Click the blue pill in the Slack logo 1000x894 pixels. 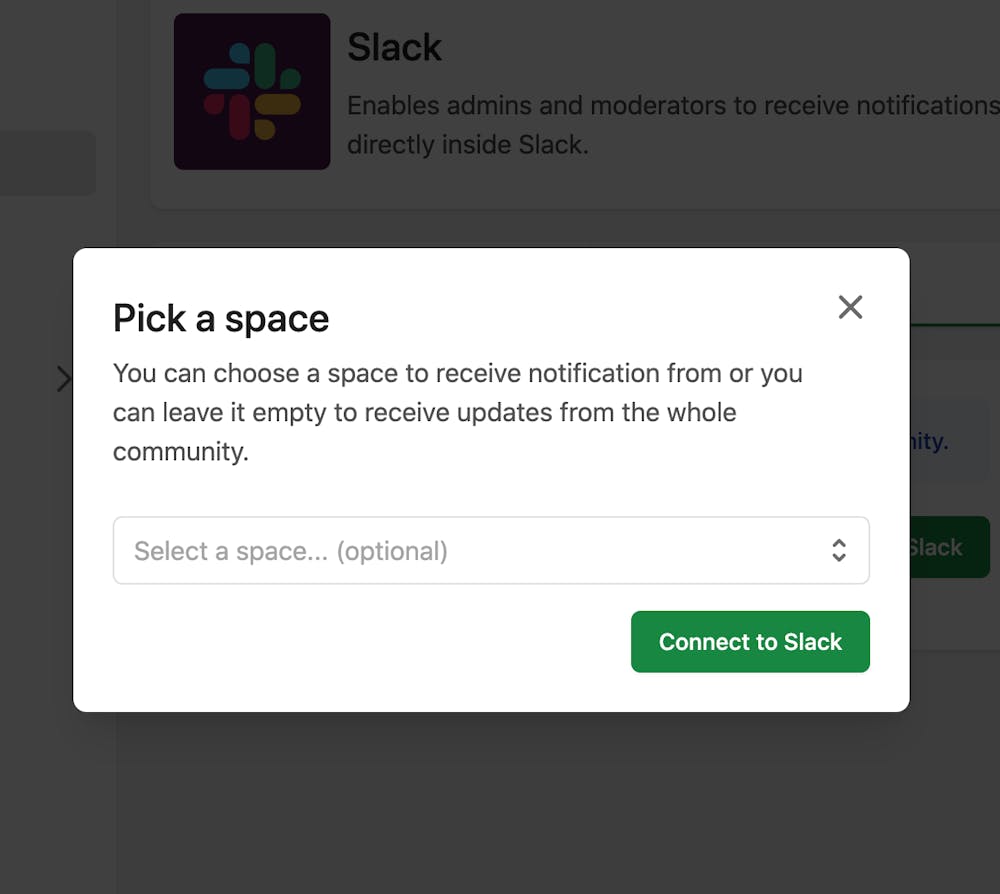point(227,78)
